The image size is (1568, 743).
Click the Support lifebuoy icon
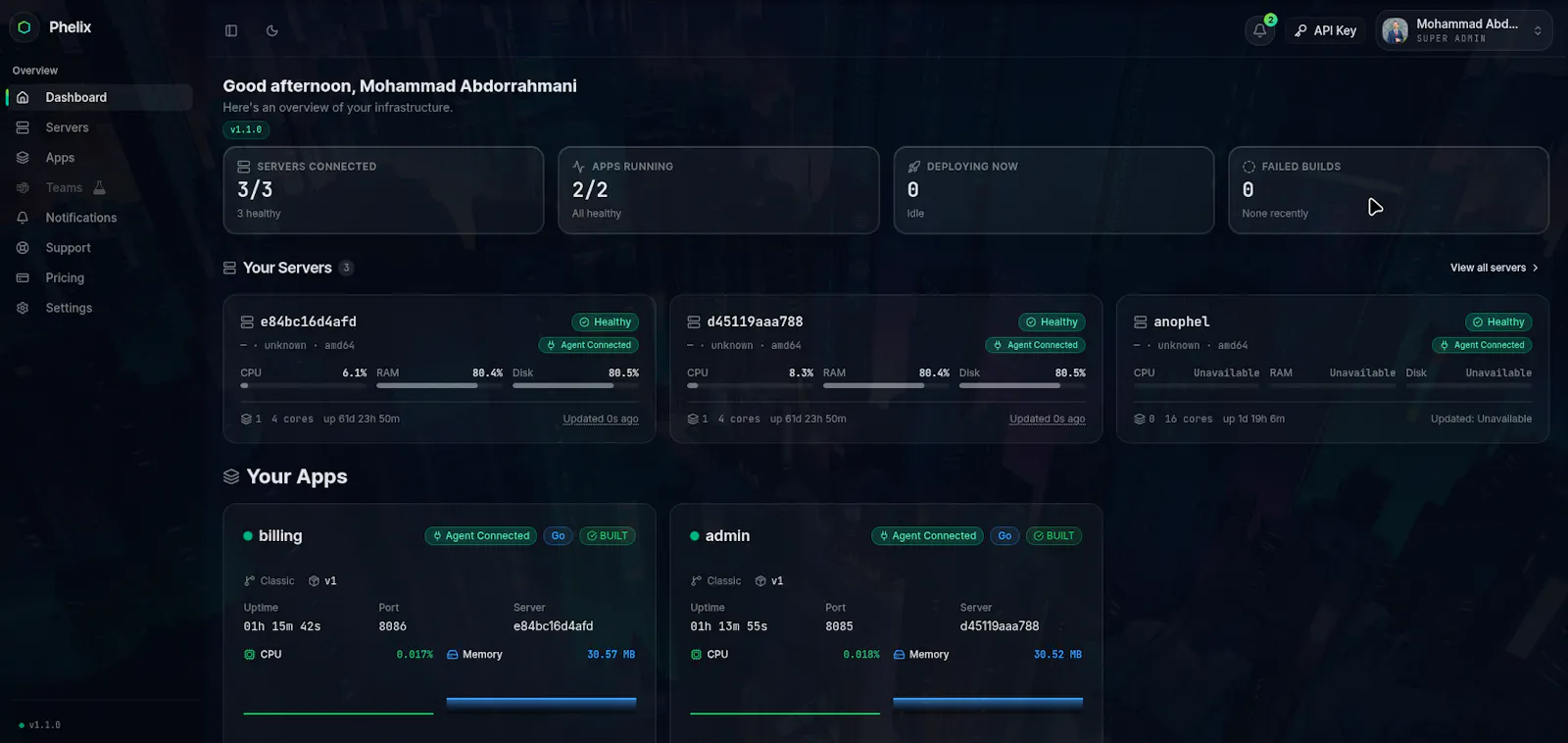click(x=23, y=248)
